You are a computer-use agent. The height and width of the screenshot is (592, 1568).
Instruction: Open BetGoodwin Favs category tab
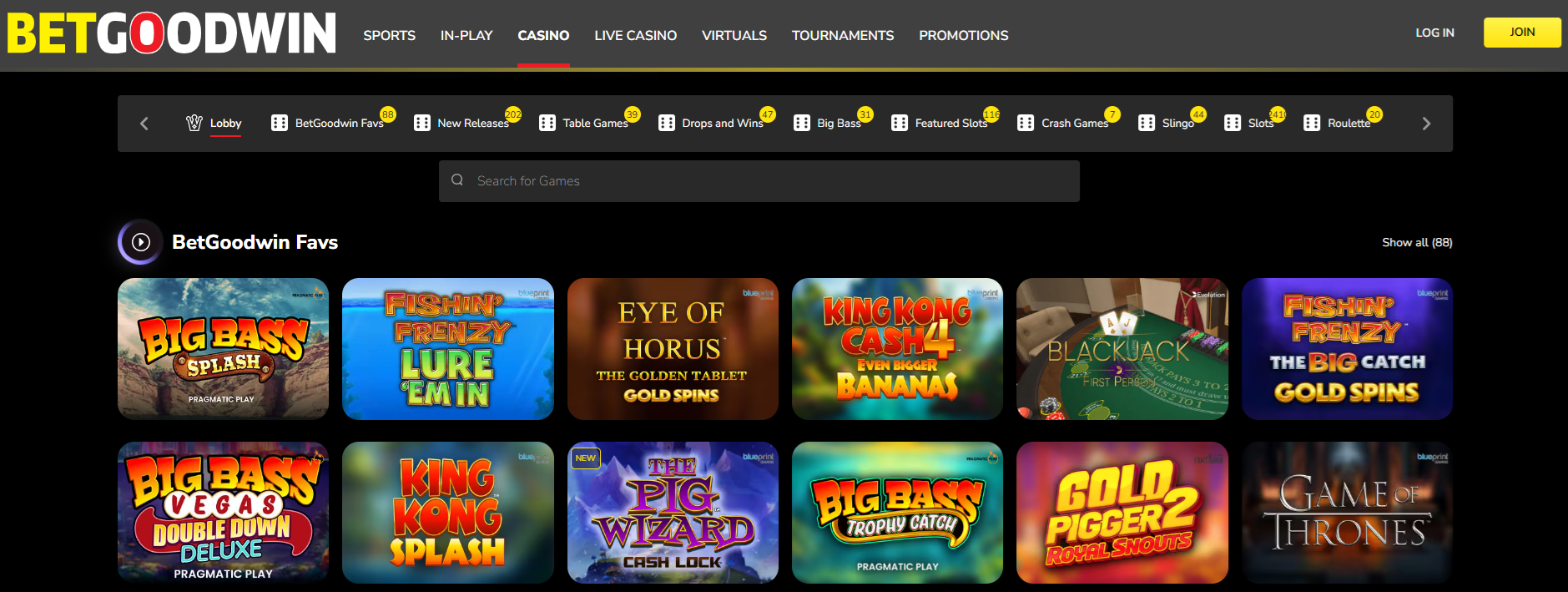[x=339, y=123]
